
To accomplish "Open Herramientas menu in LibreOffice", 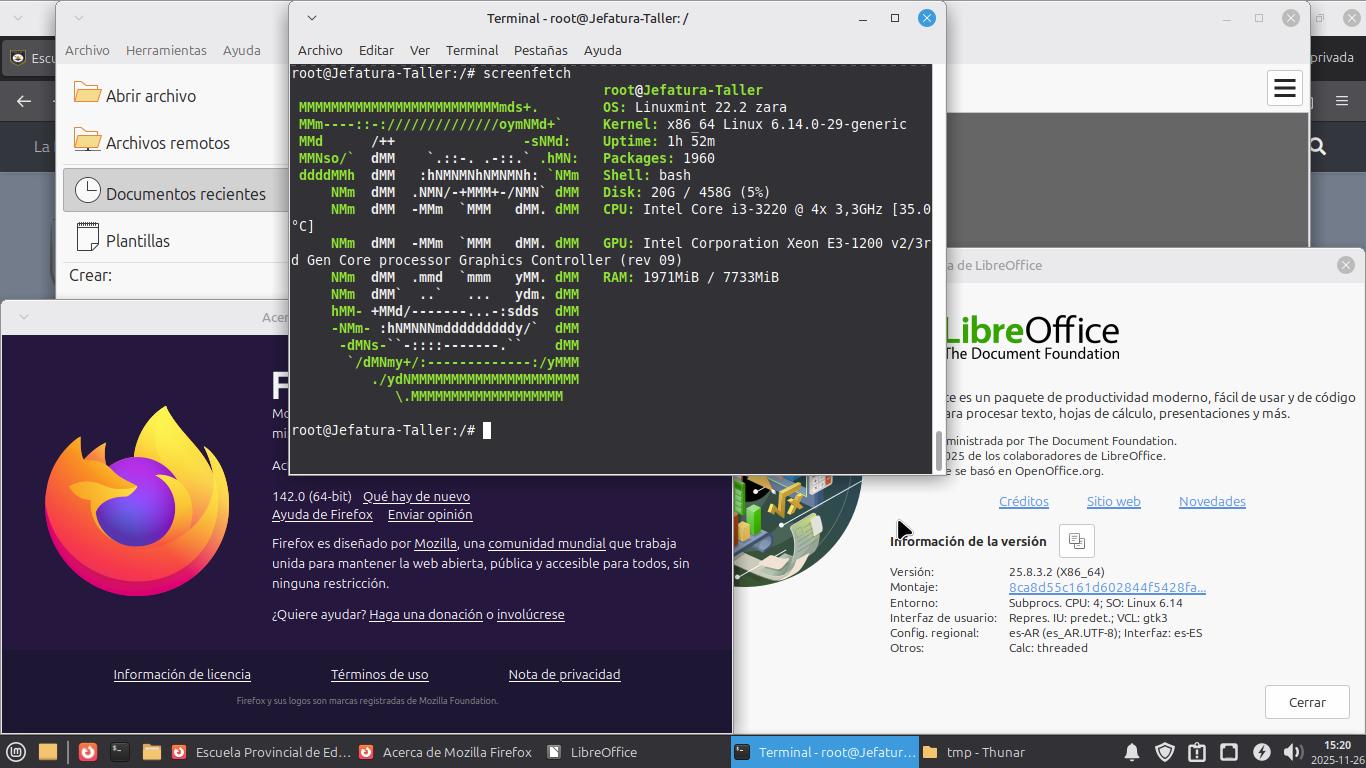I will click(x=166, y=50).
